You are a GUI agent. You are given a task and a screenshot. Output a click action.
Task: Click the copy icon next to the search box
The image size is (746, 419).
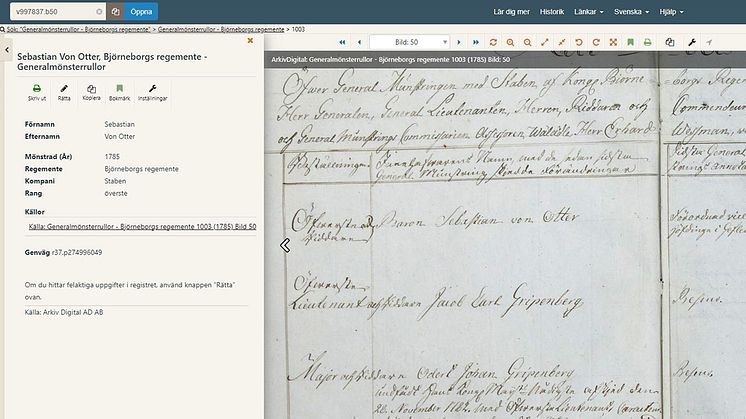pos(116,12)
